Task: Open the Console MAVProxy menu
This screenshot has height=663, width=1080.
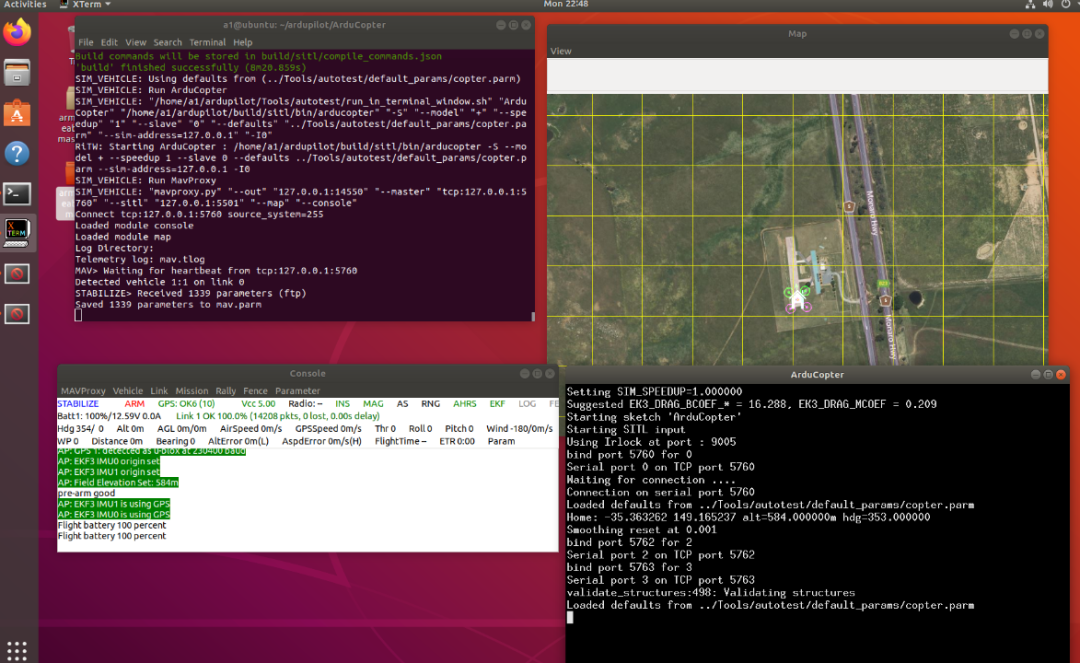Action: [83, 391]
